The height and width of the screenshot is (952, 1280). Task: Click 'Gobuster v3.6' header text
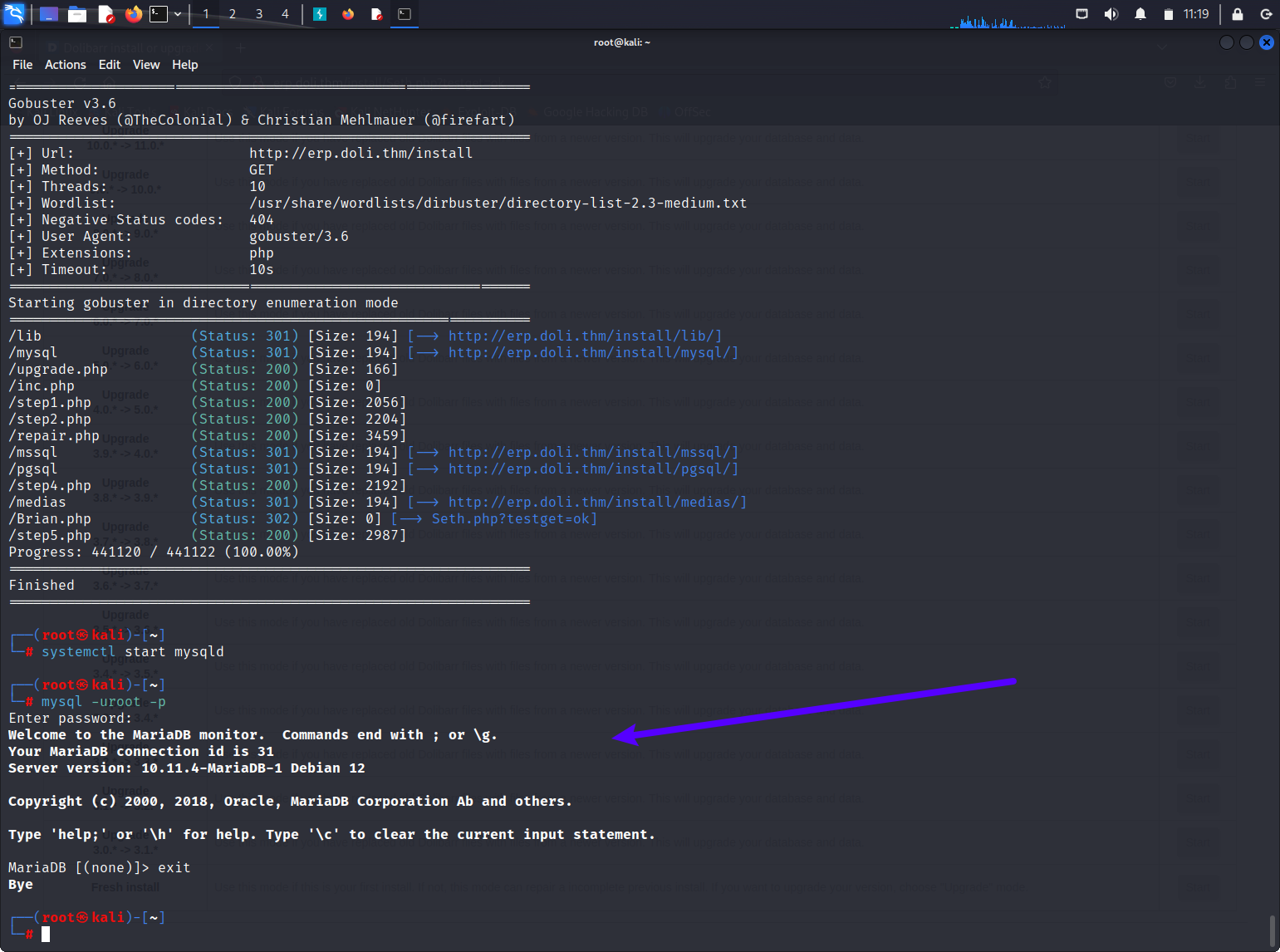point(62,104)
